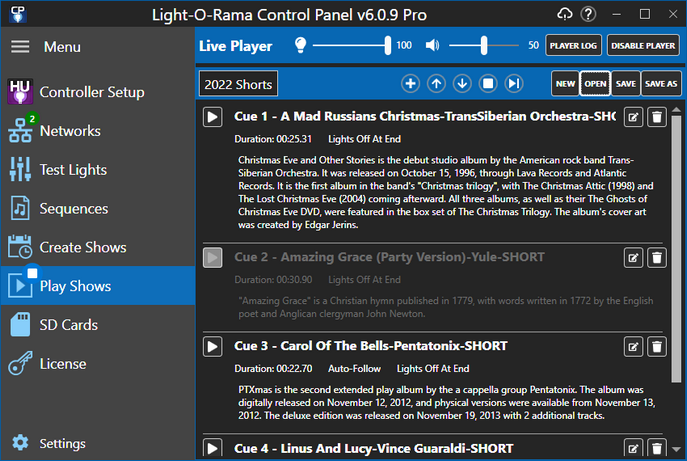Move cue up with up-arrow icon

pos(436,83)
